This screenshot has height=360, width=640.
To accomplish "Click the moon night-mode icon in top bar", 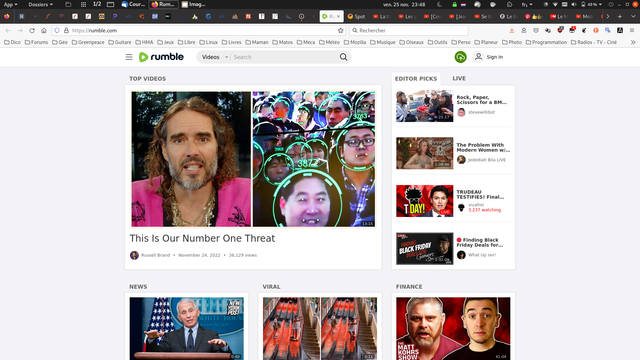I will (x=440, y=4).
